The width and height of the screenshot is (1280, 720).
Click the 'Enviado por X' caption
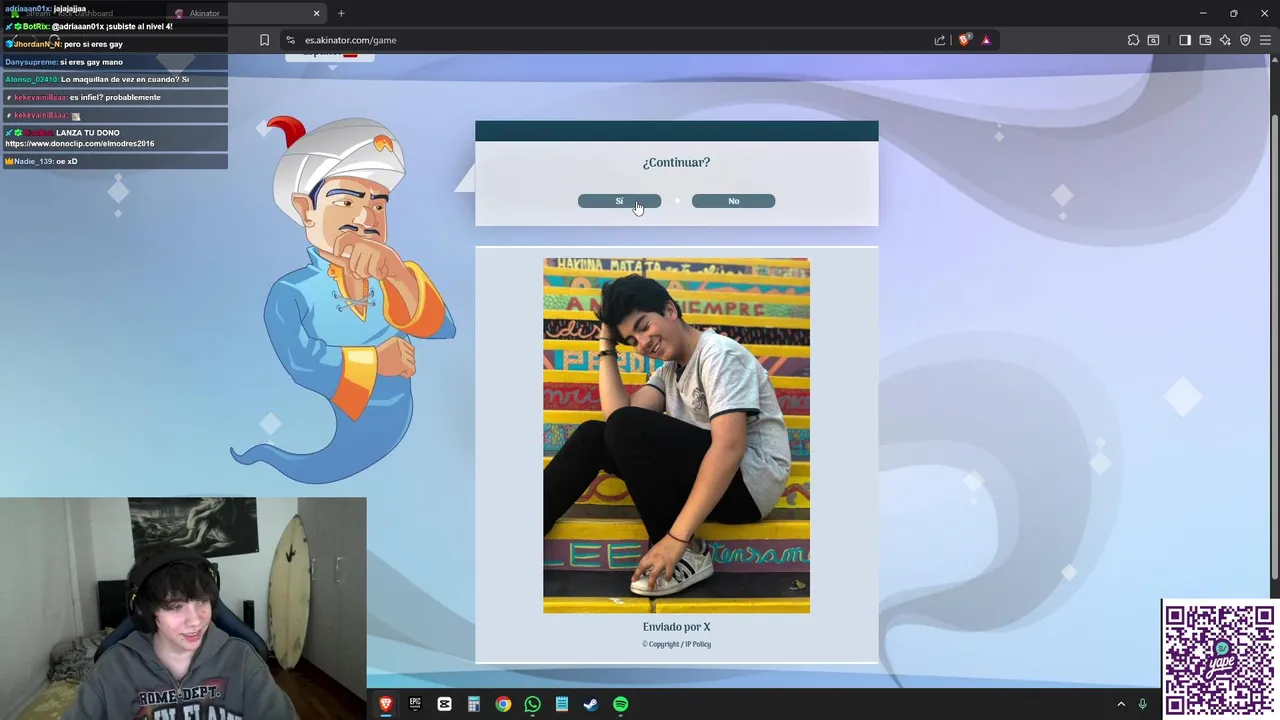coord(676,627)
